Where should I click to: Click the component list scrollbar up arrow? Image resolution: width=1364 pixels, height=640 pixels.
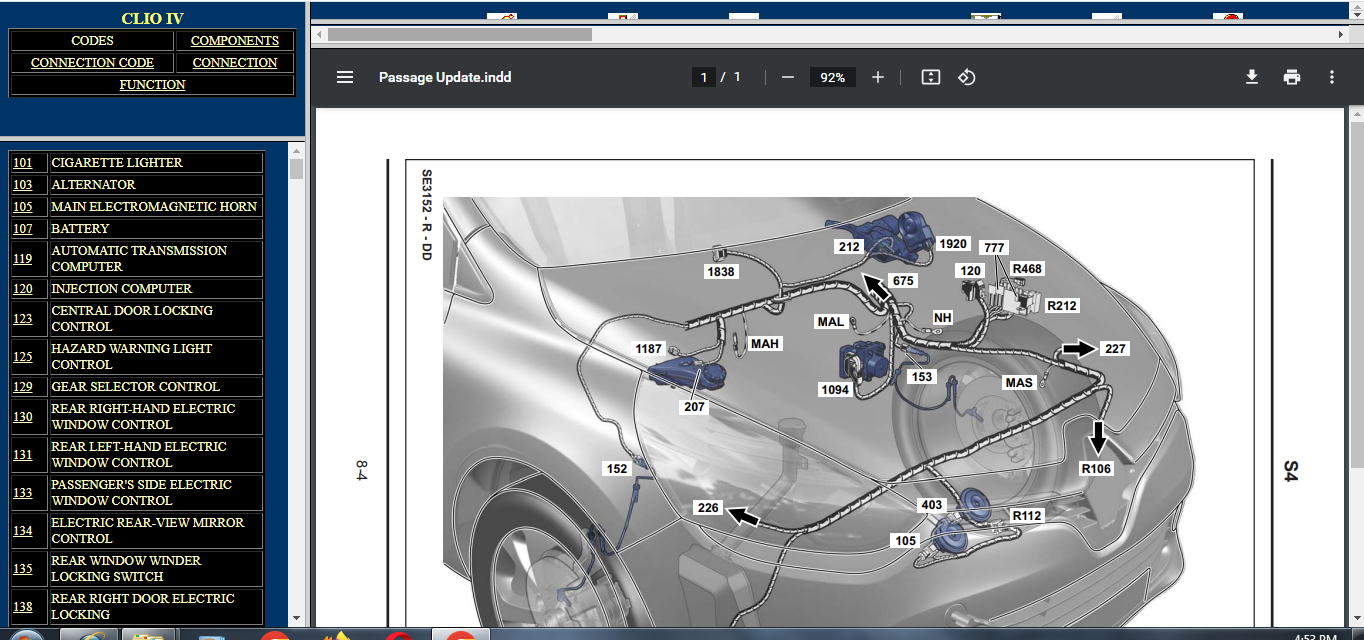pos(296,150)
